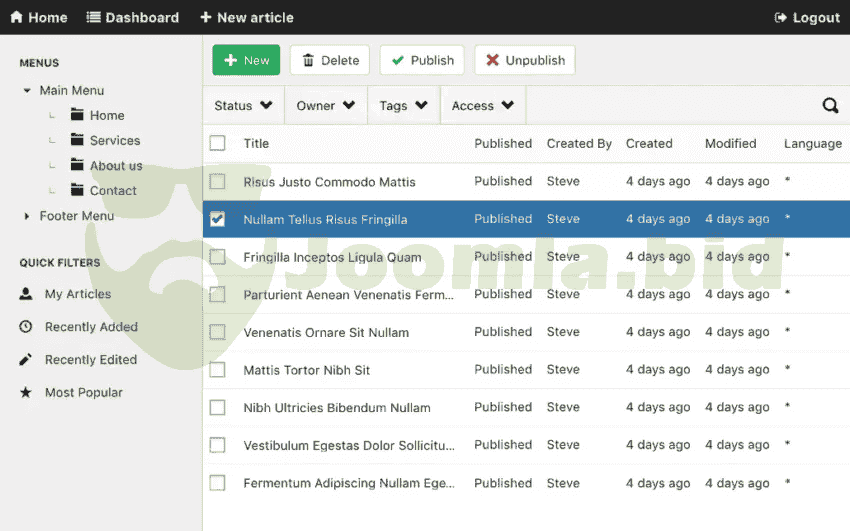Click the folder icon beside Services
The width and height of the screenshot is (850, 531).
point(77,140)
